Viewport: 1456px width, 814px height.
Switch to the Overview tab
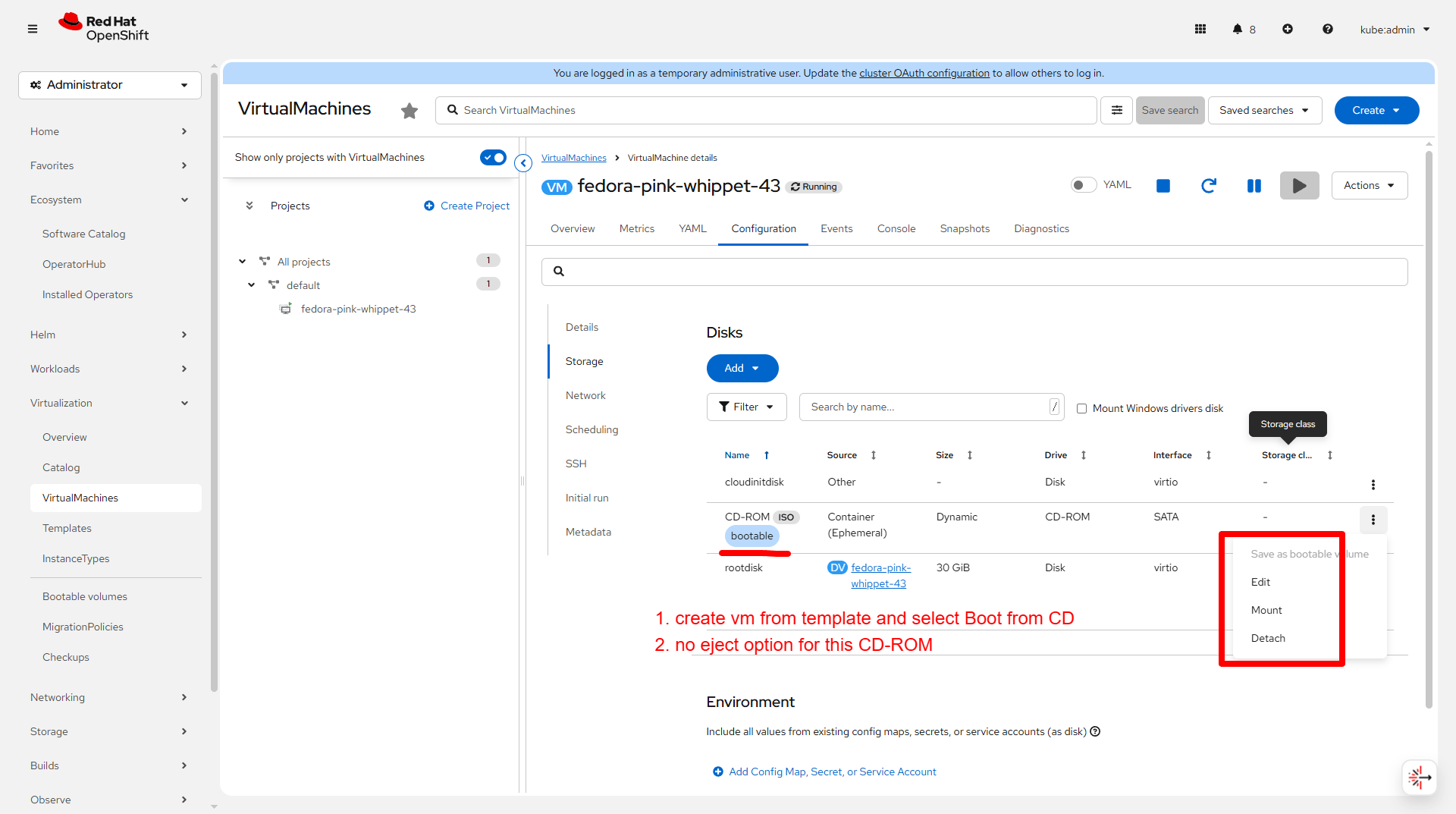click(573, 228)
